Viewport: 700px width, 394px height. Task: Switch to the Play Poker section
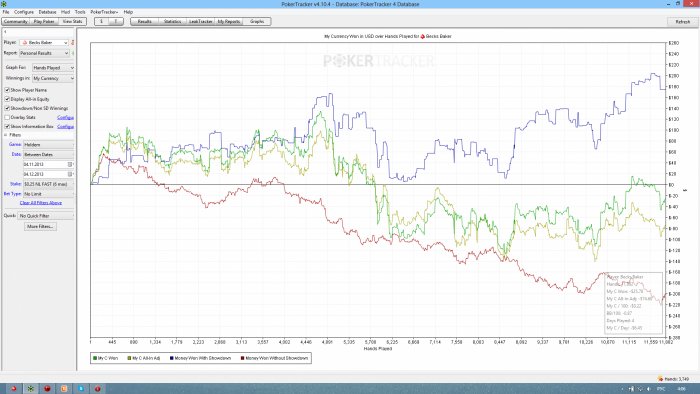(44, 21)
